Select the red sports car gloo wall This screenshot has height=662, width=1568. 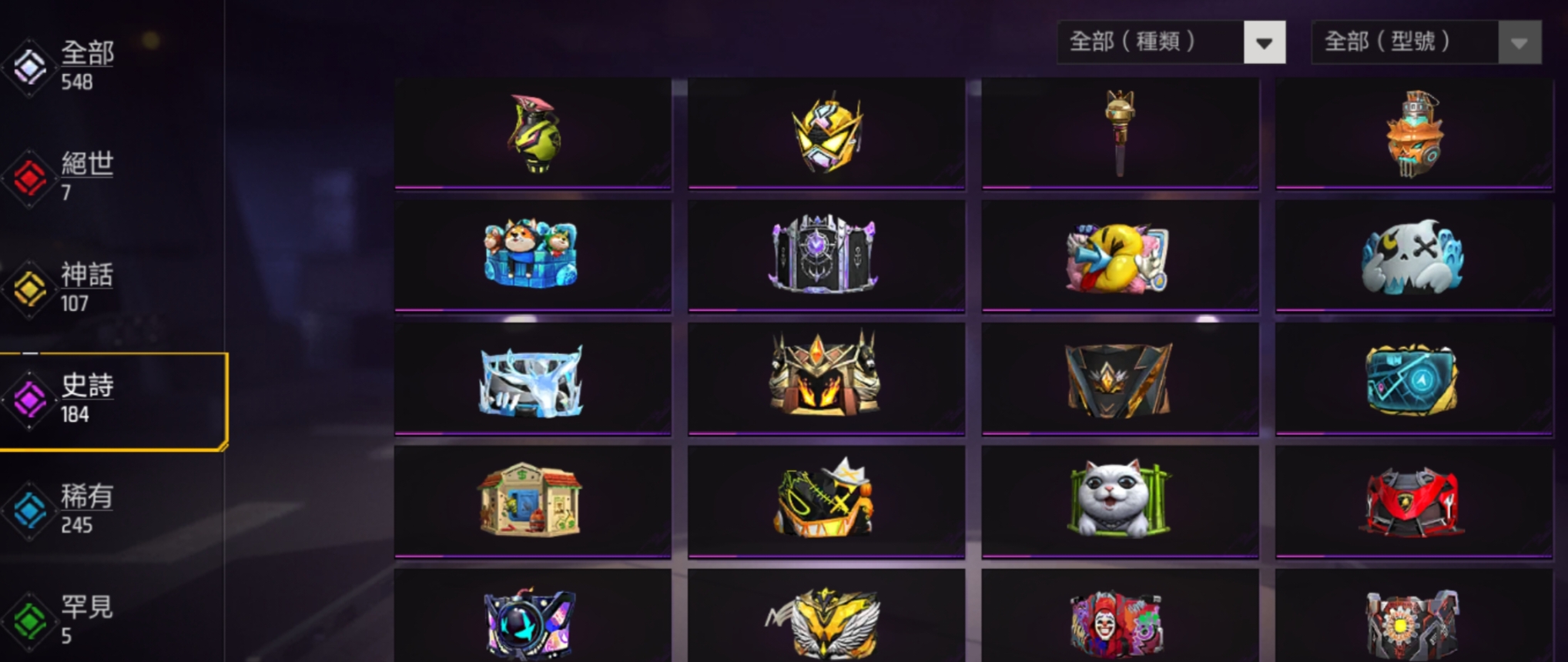(1414, 502)
